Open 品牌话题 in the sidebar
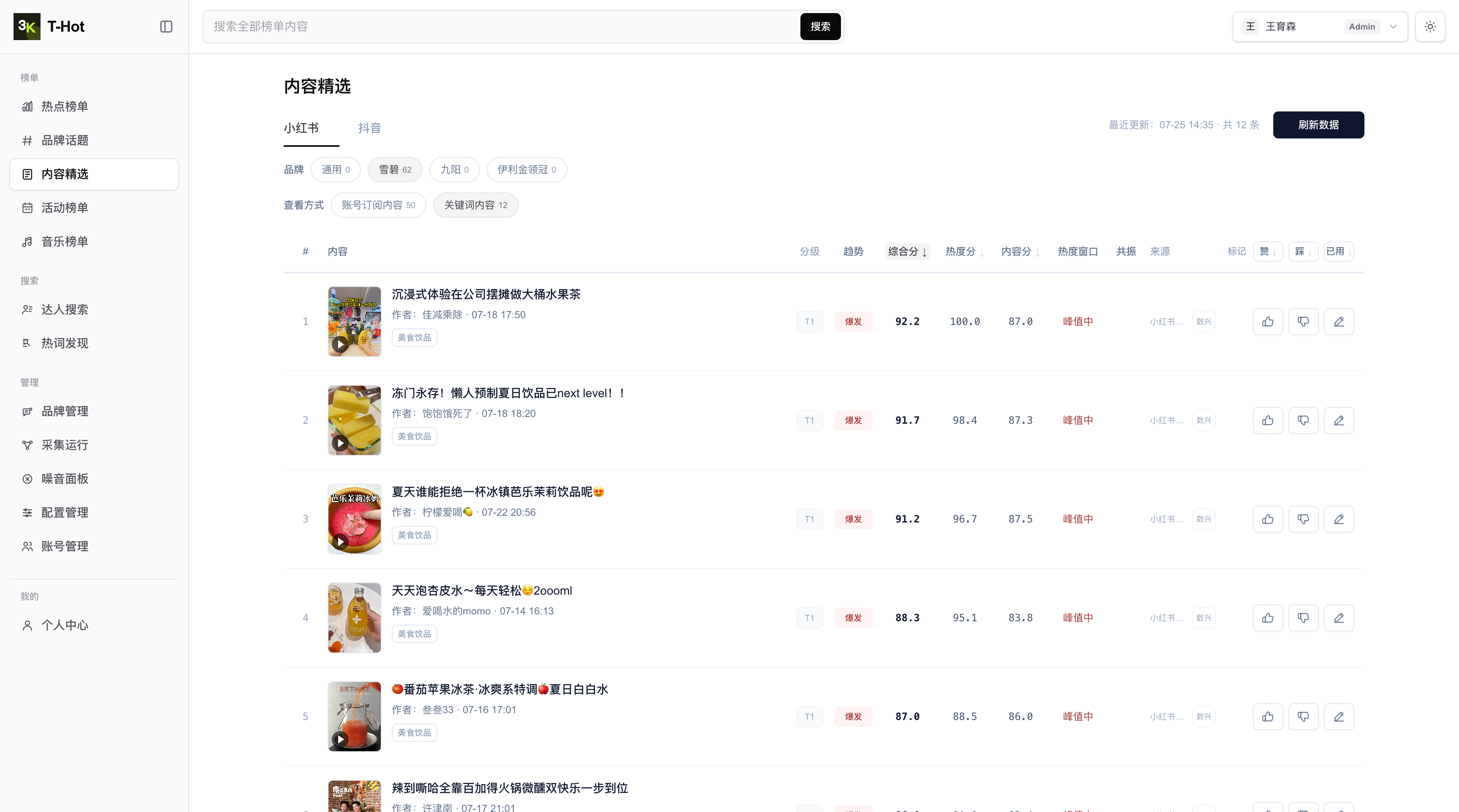Viewport: 1459px width, 812px height. 94,141
